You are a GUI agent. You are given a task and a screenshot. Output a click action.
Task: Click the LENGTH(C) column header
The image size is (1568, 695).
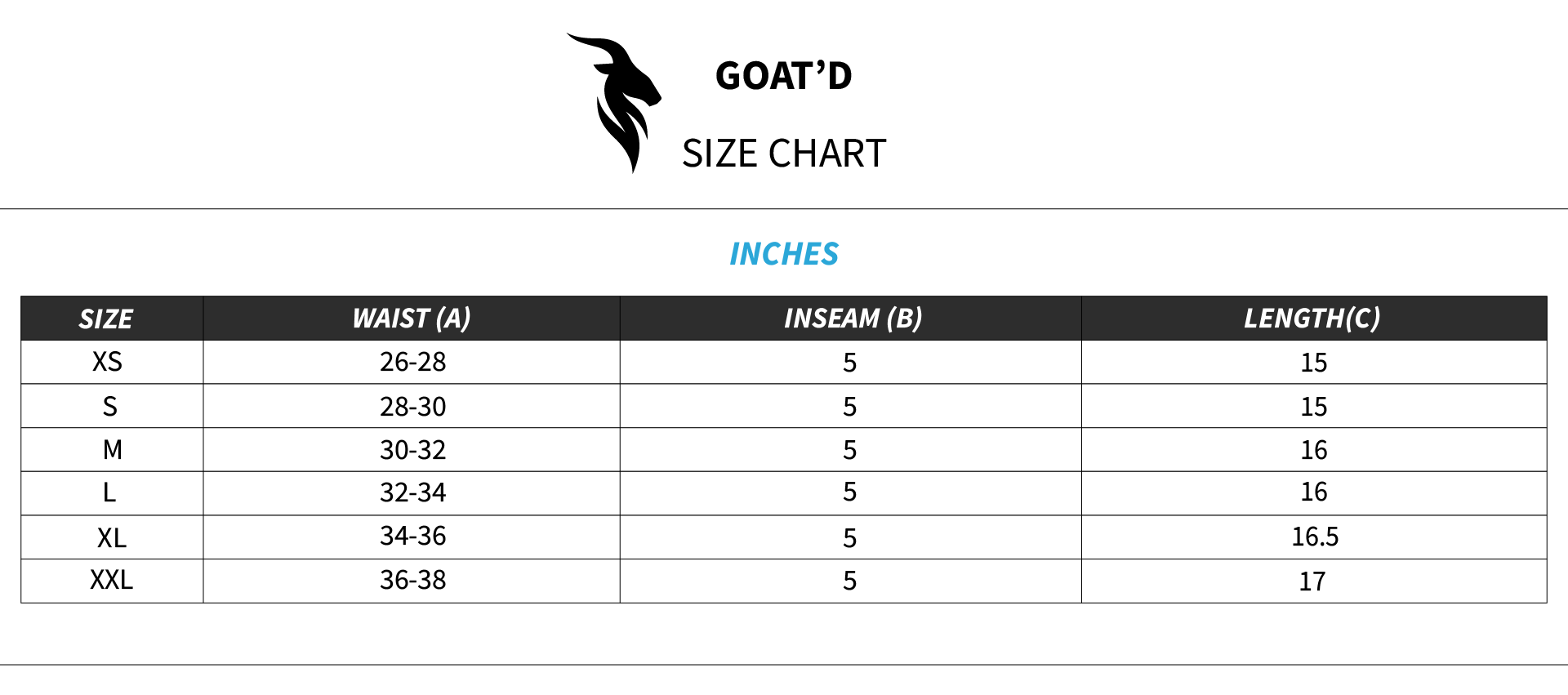pos(1312,318)
